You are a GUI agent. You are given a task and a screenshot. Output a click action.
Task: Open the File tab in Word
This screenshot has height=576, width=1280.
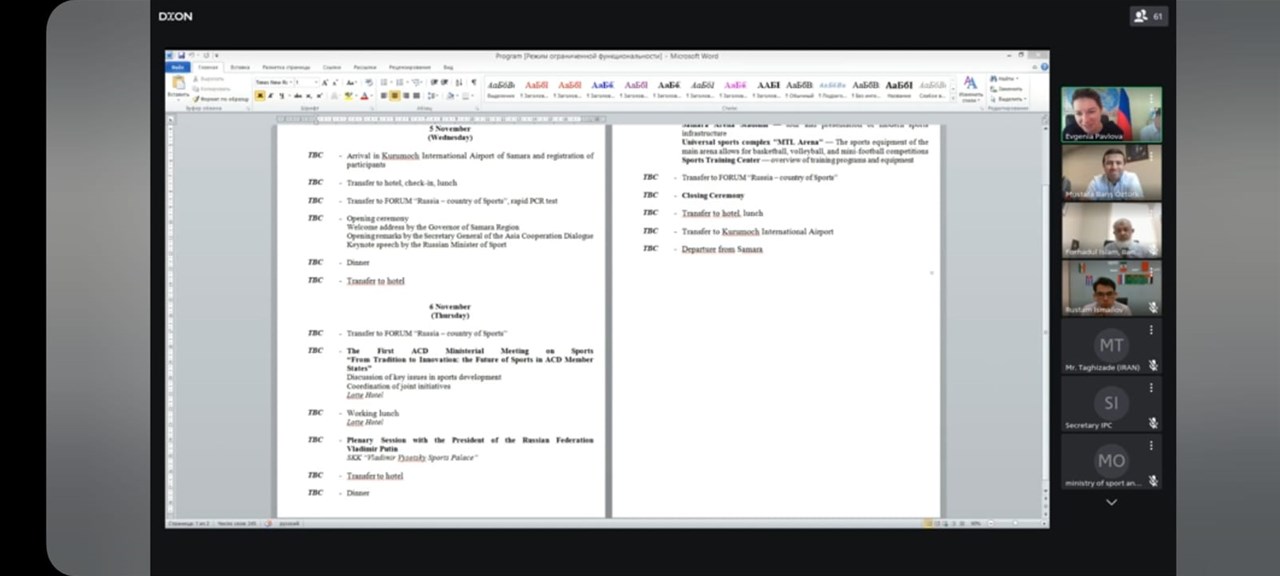pyautogui.click(x=177, y=67)
